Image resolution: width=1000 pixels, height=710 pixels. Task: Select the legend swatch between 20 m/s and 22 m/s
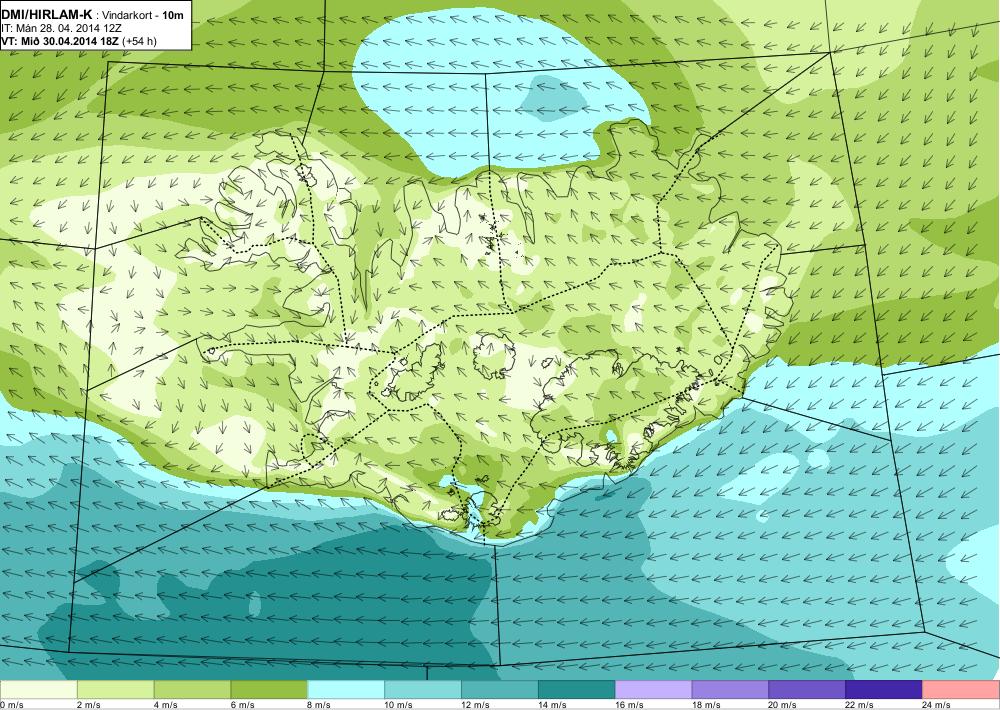click(x=807, y=690)
